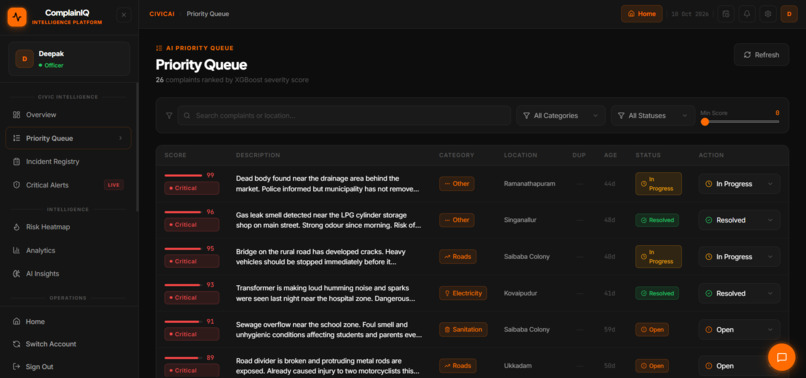Open action dropdown for gas leak complaint
806x378 pixels.
point(739,220)
